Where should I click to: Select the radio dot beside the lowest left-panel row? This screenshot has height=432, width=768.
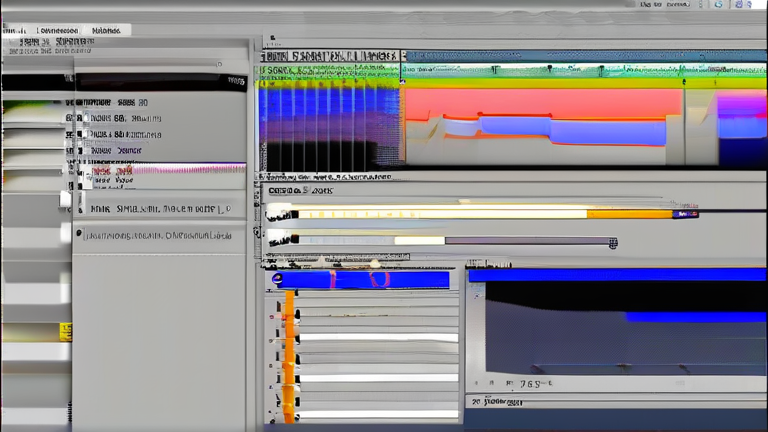[79, 233]
